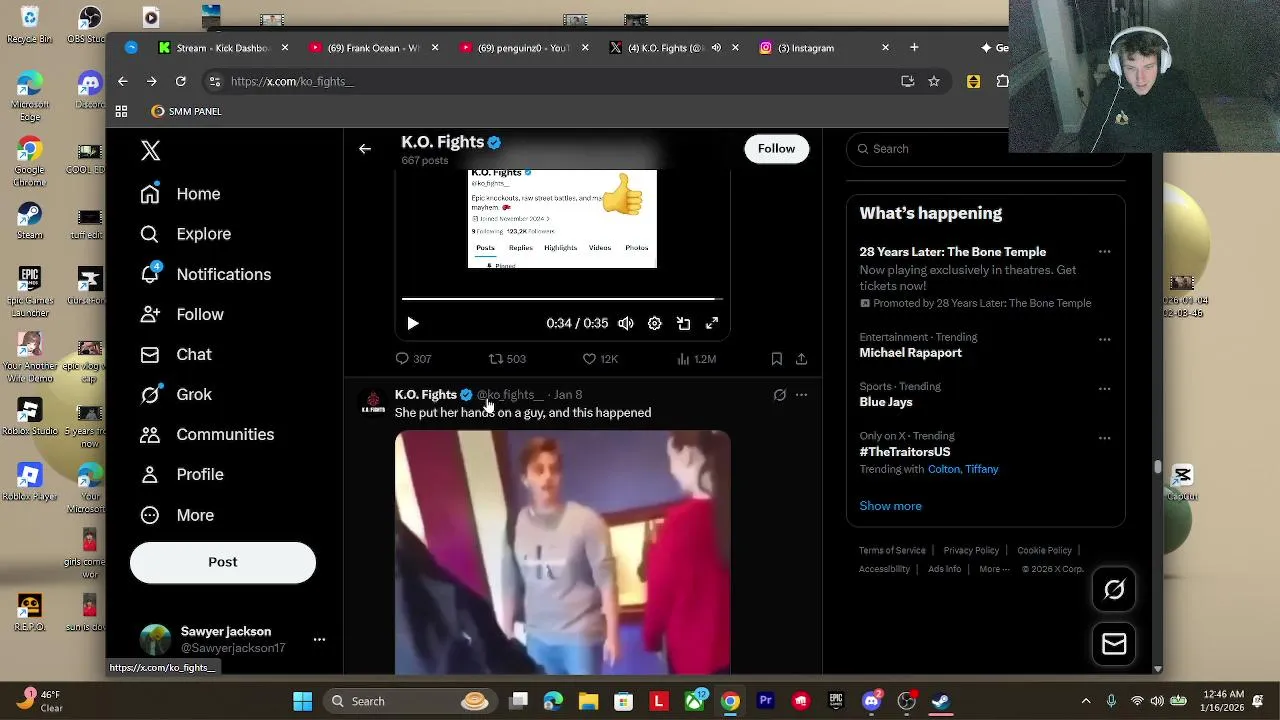This screenshot has width=1280, height=720.
Task: Open replies with 307 comments
Action: (414, 359)
